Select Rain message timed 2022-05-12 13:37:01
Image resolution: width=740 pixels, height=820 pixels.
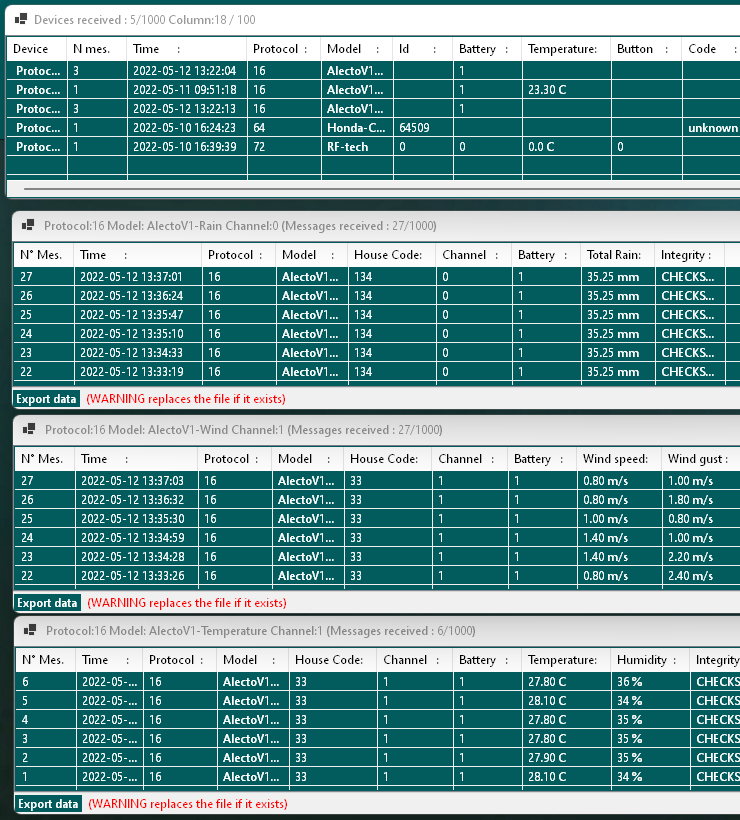pyautogui.click(x=377, y=277)
